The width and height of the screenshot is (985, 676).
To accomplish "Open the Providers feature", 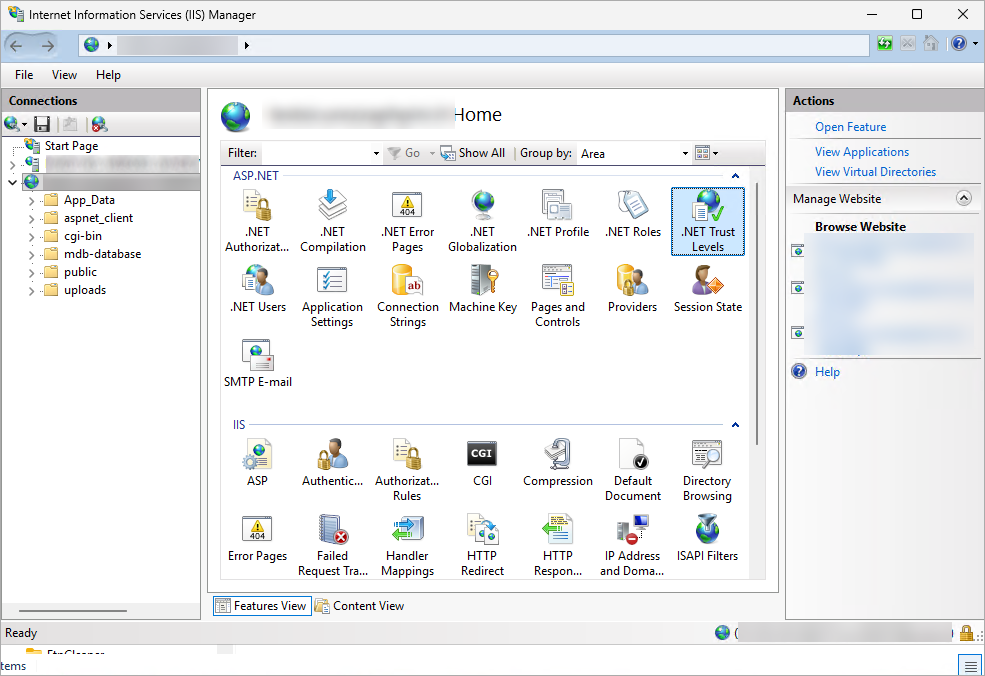I will click(x=633, y=288).
